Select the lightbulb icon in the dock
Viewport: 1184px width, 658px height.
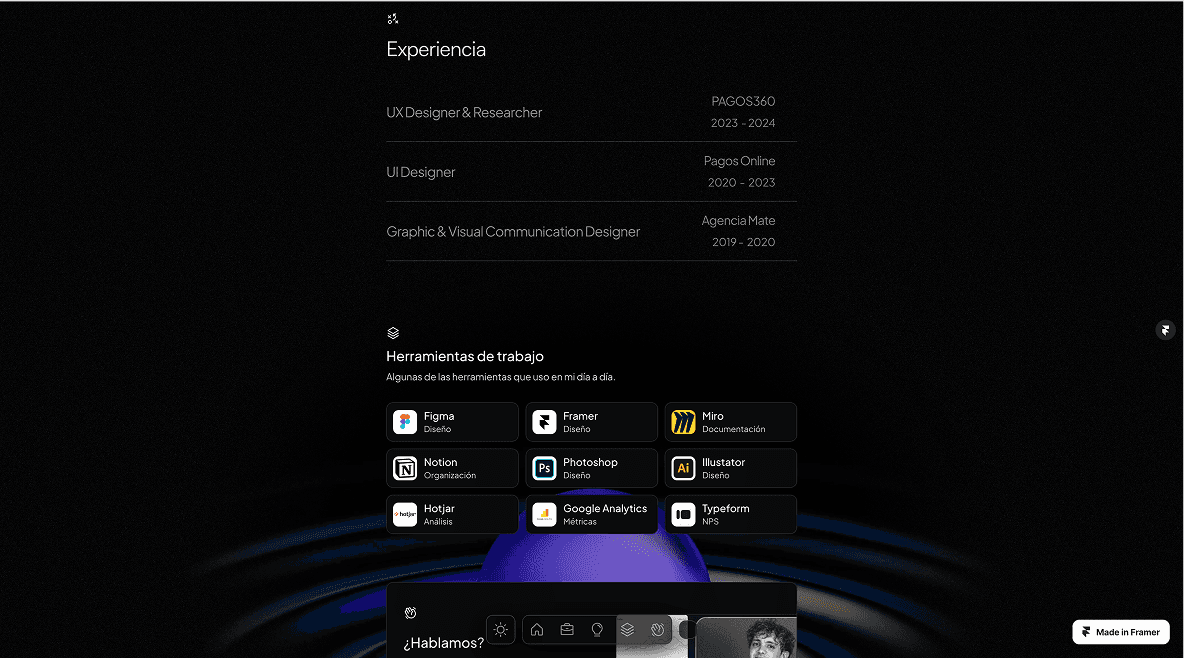597,629
